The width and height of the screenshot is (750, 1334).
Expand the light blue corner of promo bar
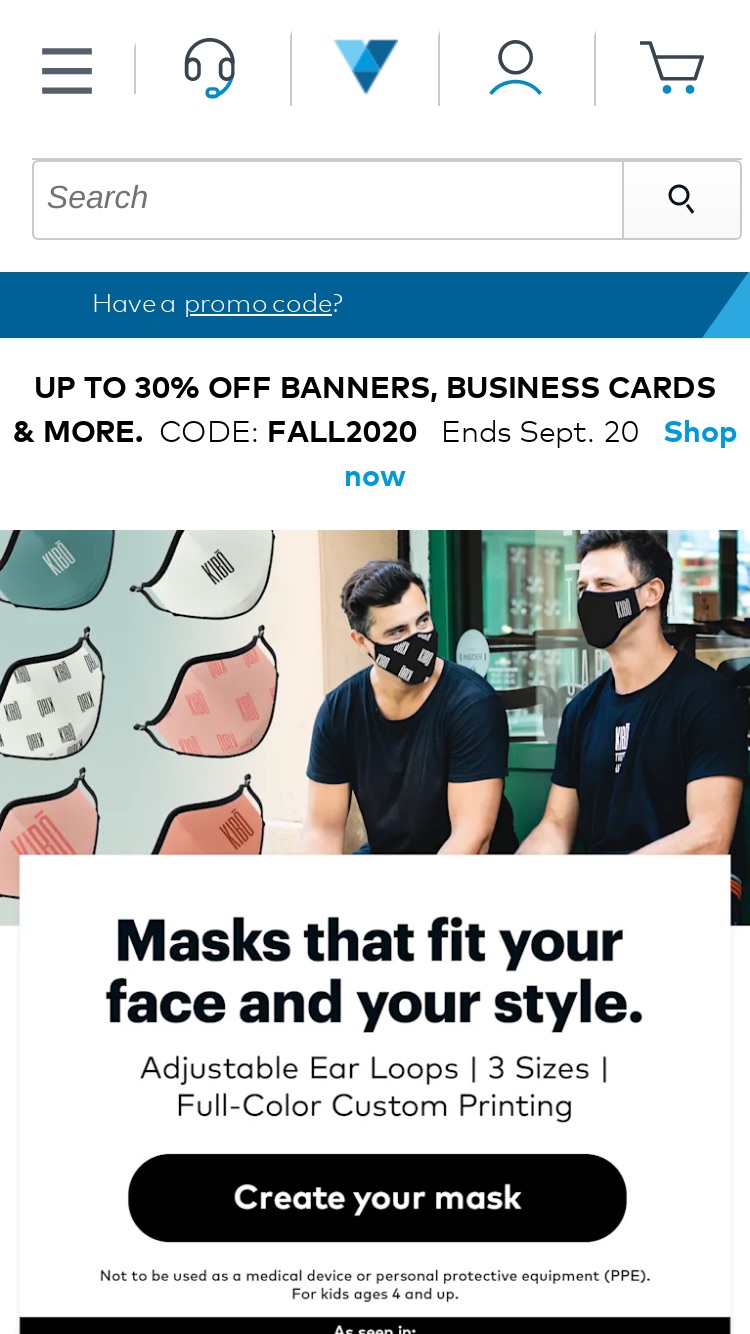pos(728,306)
